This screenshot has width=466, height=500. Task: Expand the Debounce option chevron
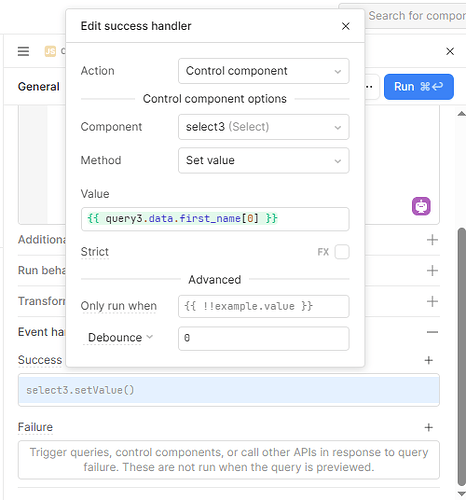(150, 337)
